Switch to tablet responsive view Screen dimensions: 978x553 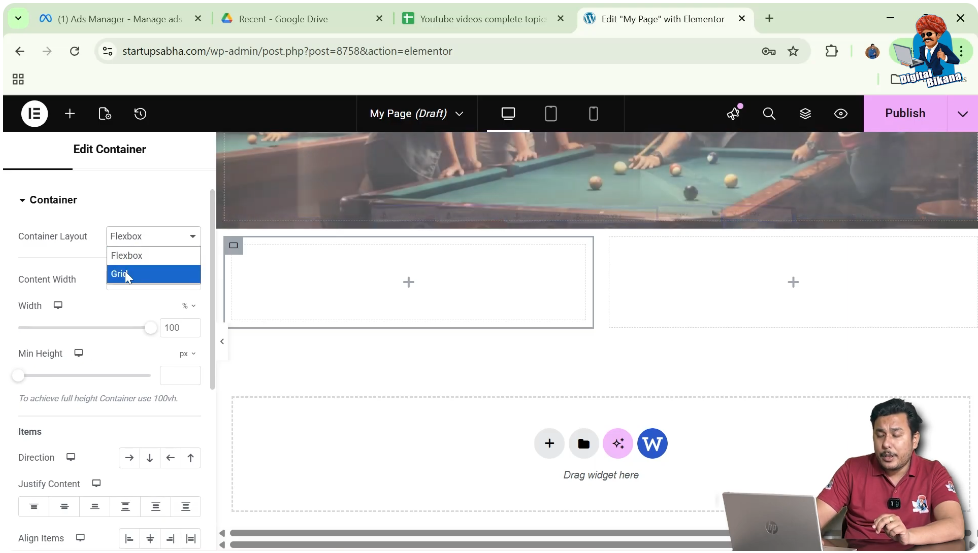click(x=551, y=113)
